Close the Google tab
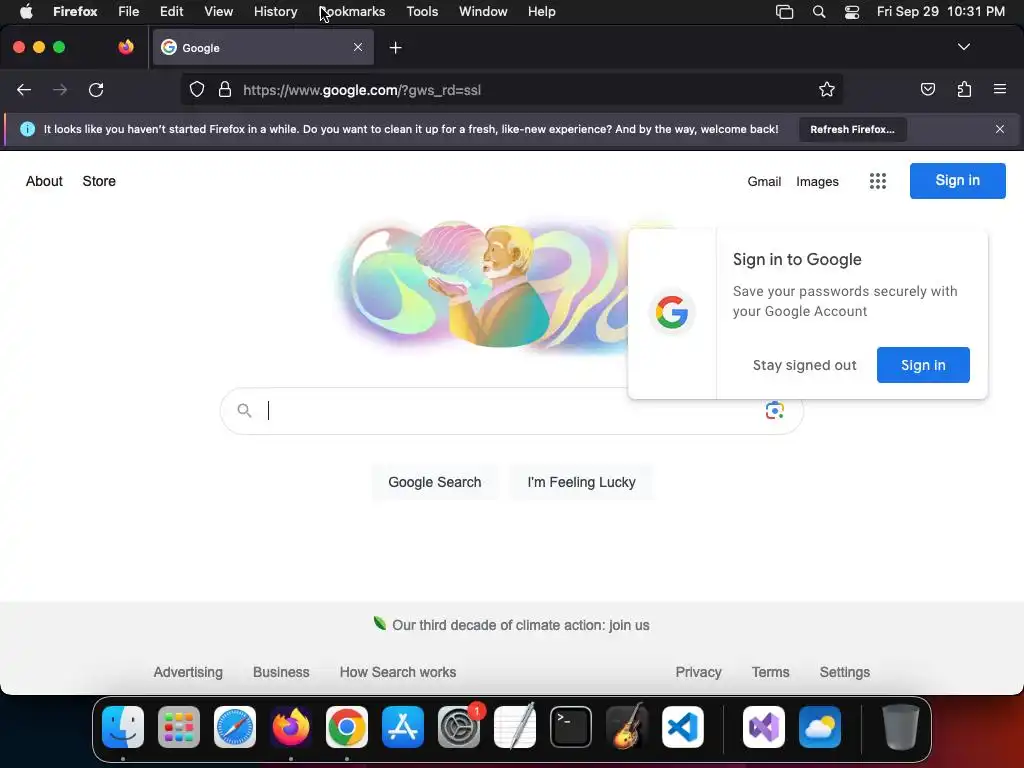 point(358,47)
